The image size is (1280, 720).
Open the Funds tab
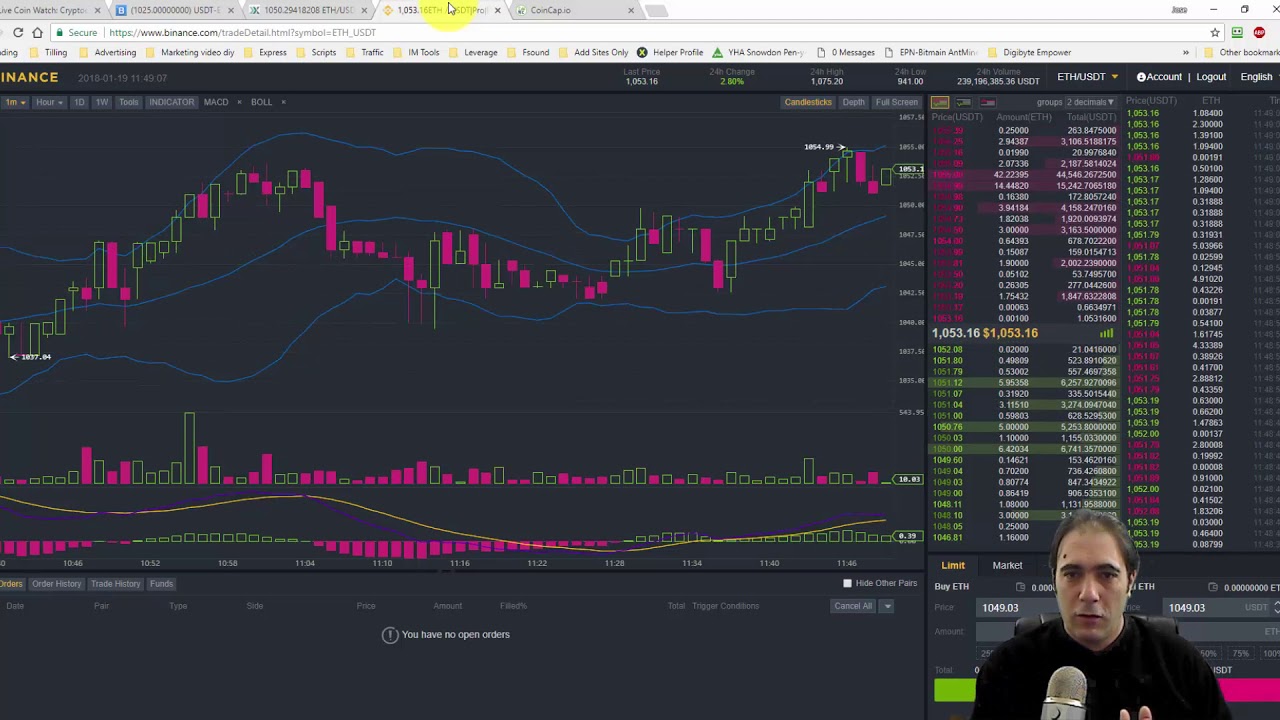pyautogui.click(x=161, y=584)
